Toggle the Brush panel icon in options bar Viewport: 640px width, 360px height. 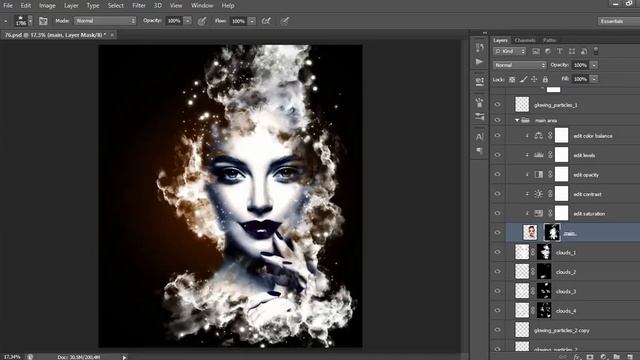pyautogui.click(x=43, y=21)
